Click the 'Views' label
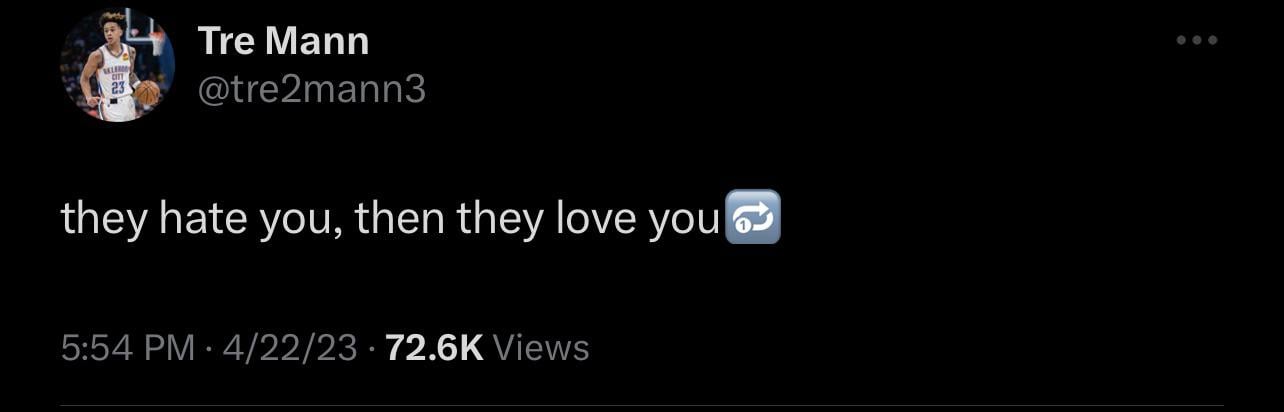This screenshot has width=1284, height=412. pos(542,348)
